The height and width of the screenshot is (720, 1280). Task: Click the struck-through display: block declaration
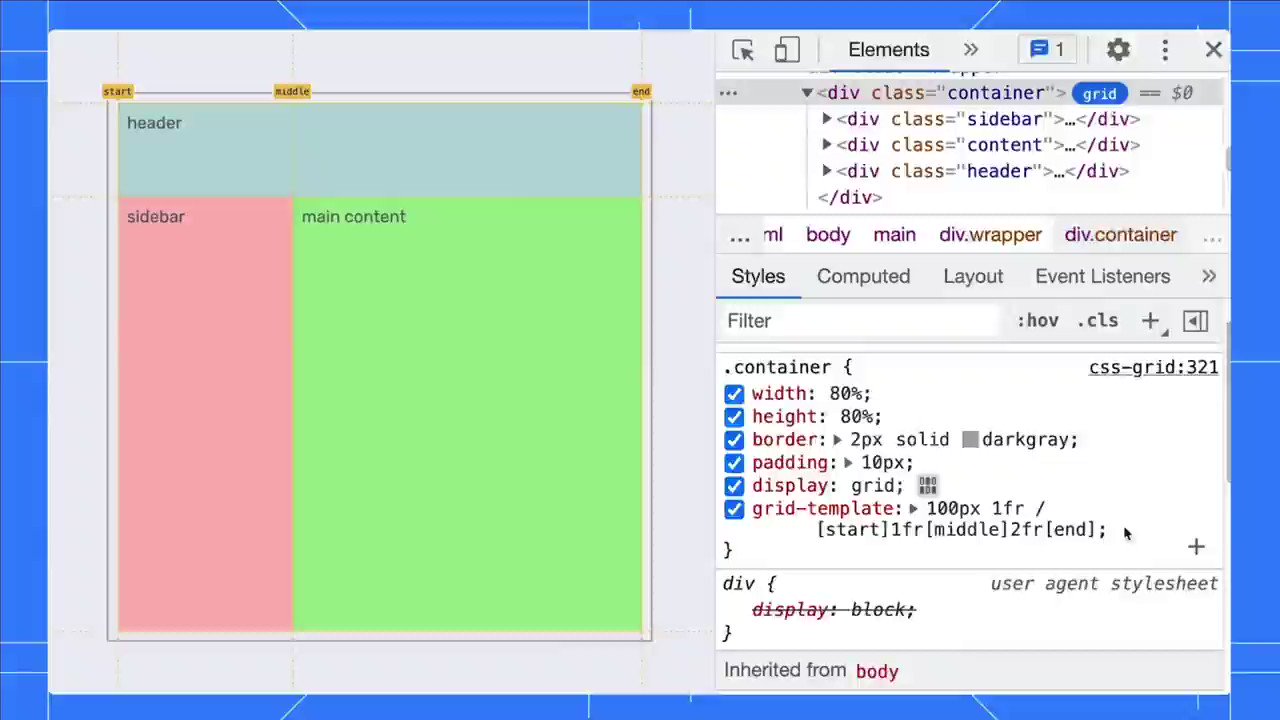833,610
